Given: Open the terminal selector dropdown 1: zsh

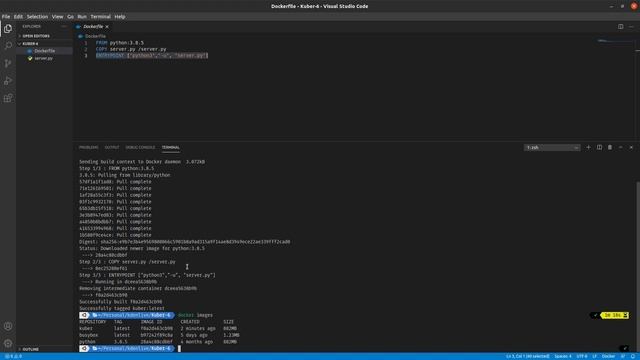Looking at the screenshot, I should coord(552,147).
